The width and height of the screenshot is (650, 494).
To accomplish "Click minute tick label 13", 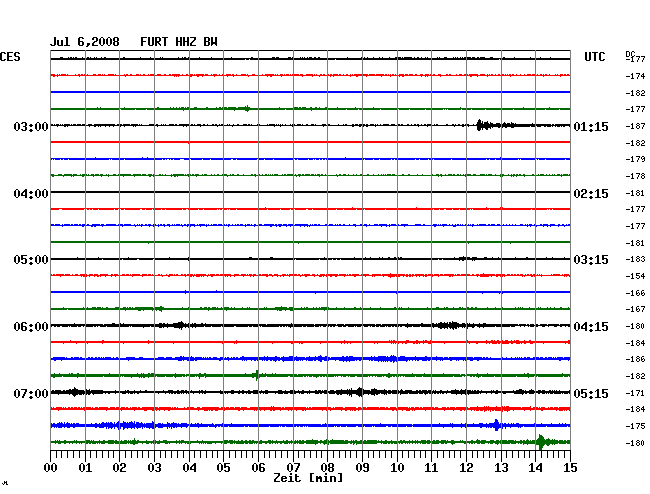I will coord(501,468).
